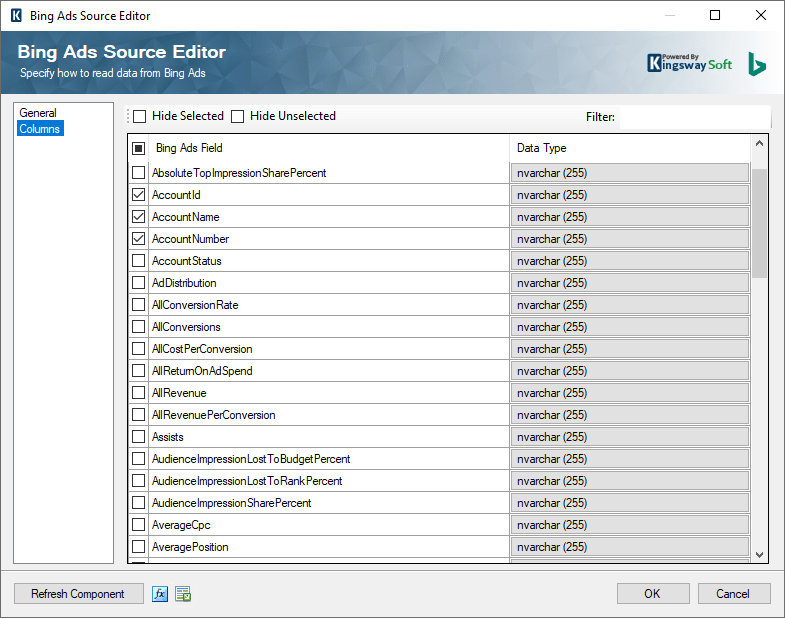
Task: Check the AverageCpc field checkbox
Action: tap(139, 525)
